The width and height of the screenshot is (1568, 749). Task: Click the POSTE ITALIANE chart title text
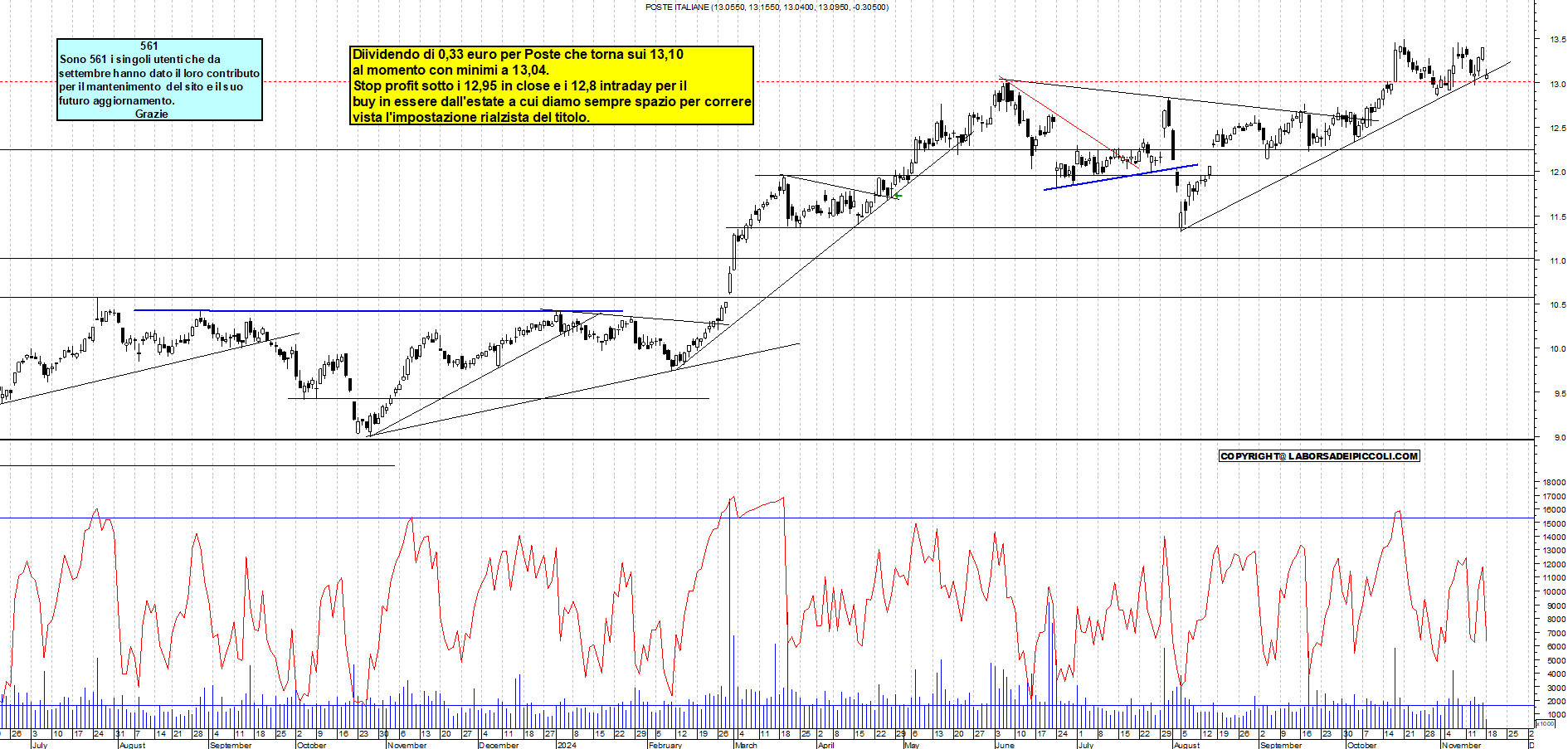pos(767,7)
